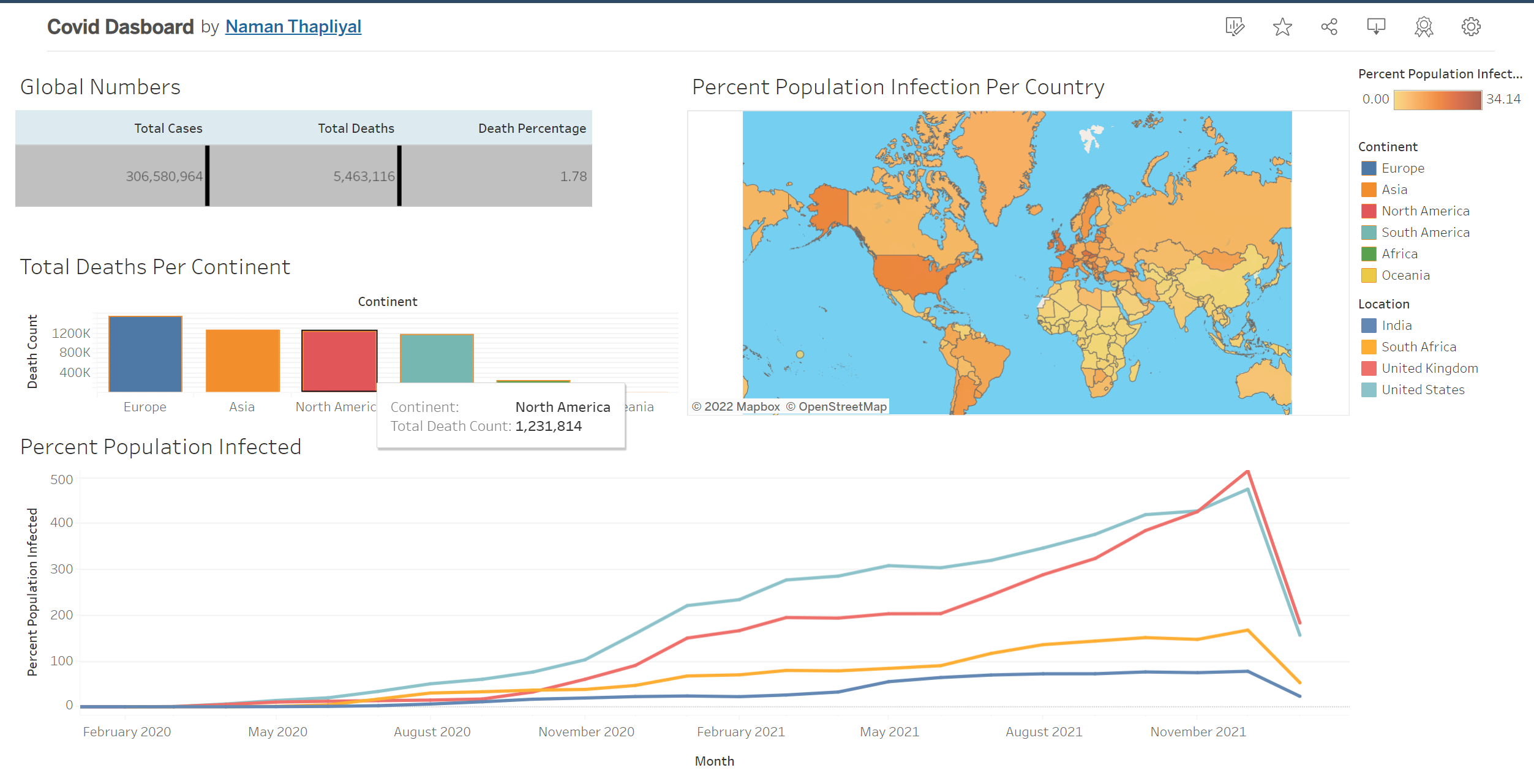Highlight United States in the Location legend
This screenshot has height=784, width=1534.
click(1421, 389)
